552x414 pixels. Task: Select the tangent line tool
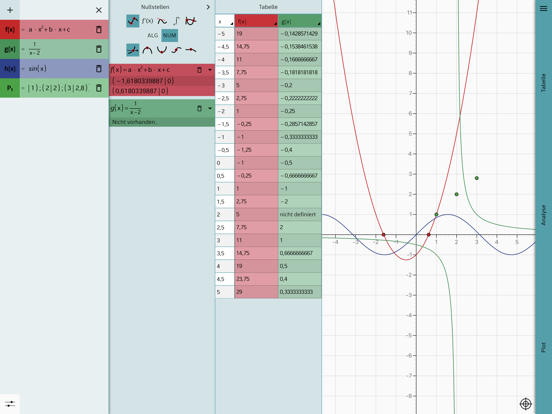[162, 21]
